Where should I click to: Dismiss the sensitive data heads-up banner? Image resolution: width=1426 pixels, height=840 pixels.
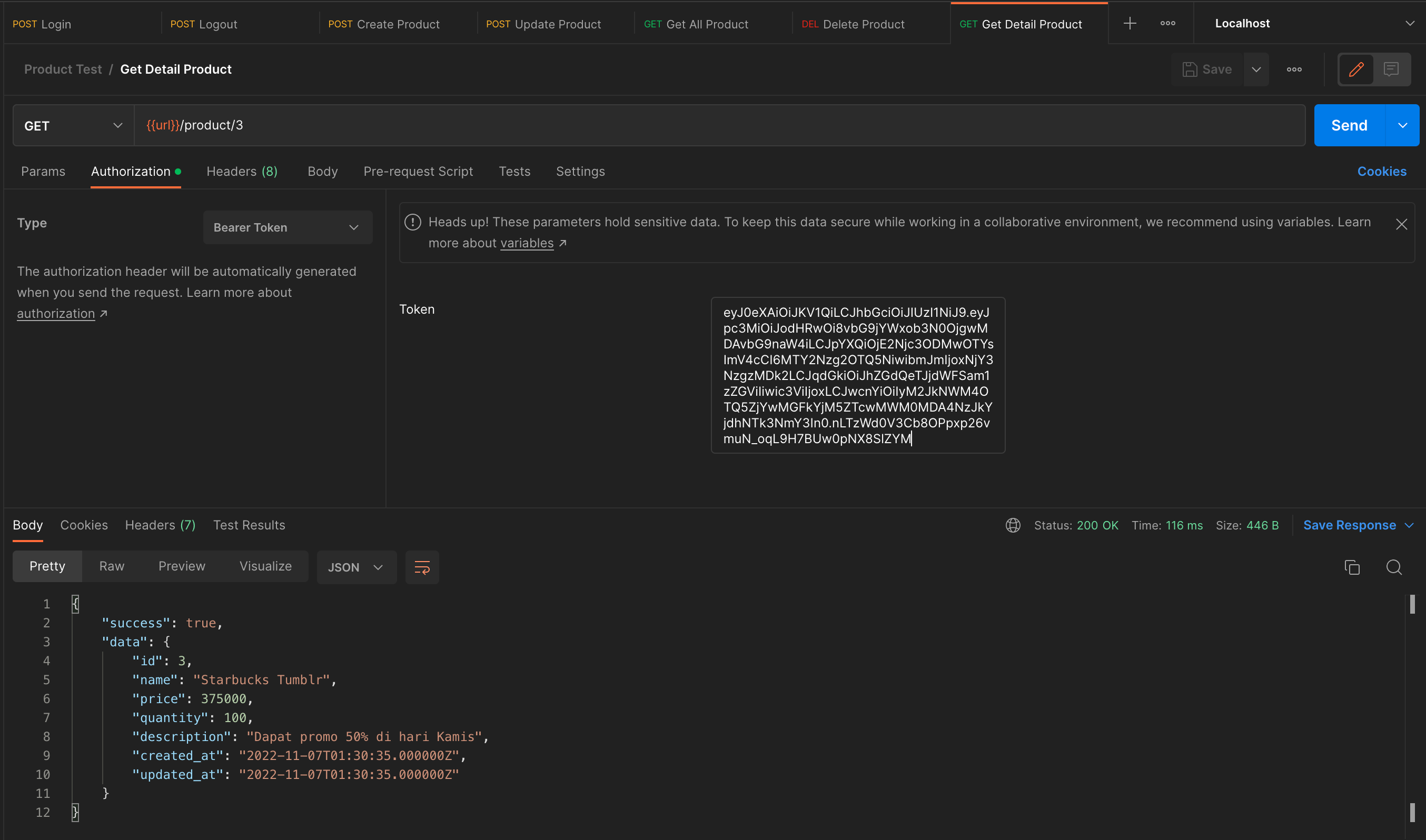1401,225
